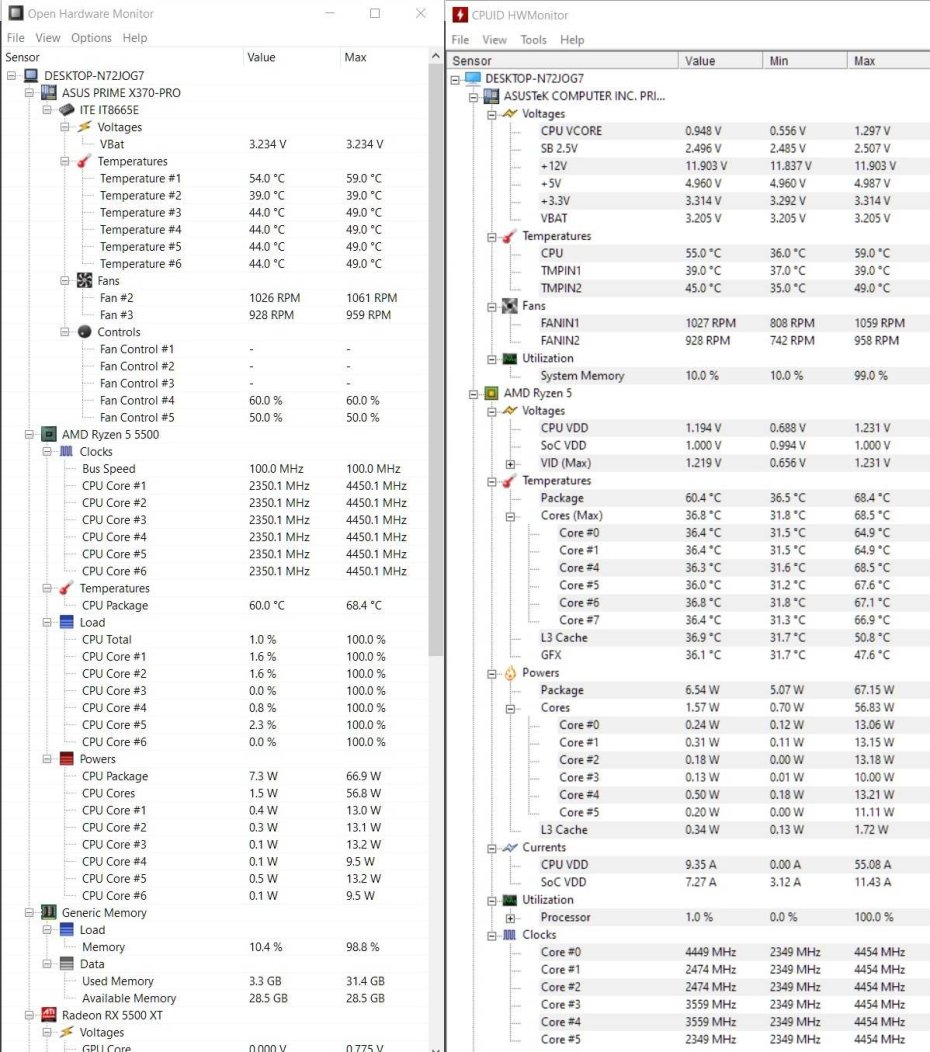Click the CPUID HWMonitor title bar icon
Image resolution: width=930 pixels, height=1052 pixels.
(460, 15)
